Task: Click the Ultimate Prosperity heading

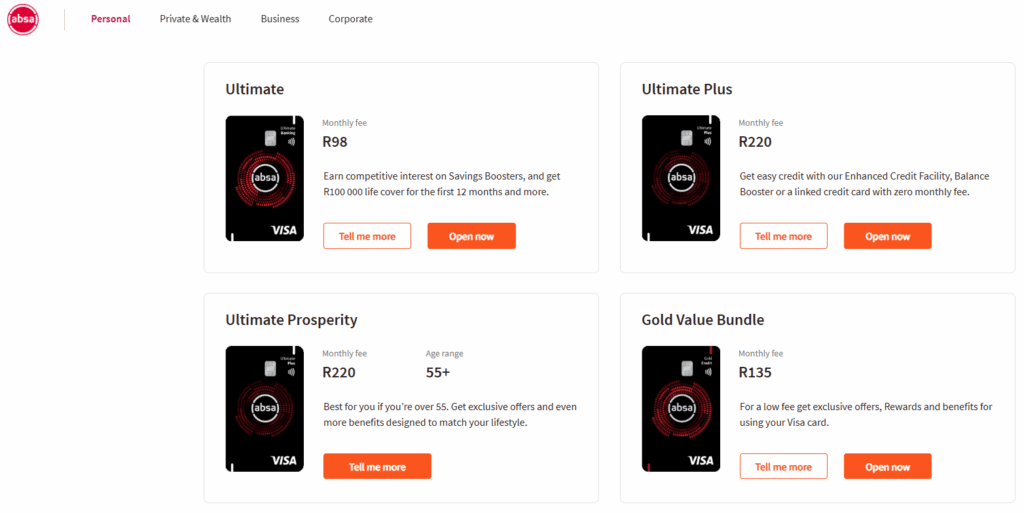Action: 291,320
